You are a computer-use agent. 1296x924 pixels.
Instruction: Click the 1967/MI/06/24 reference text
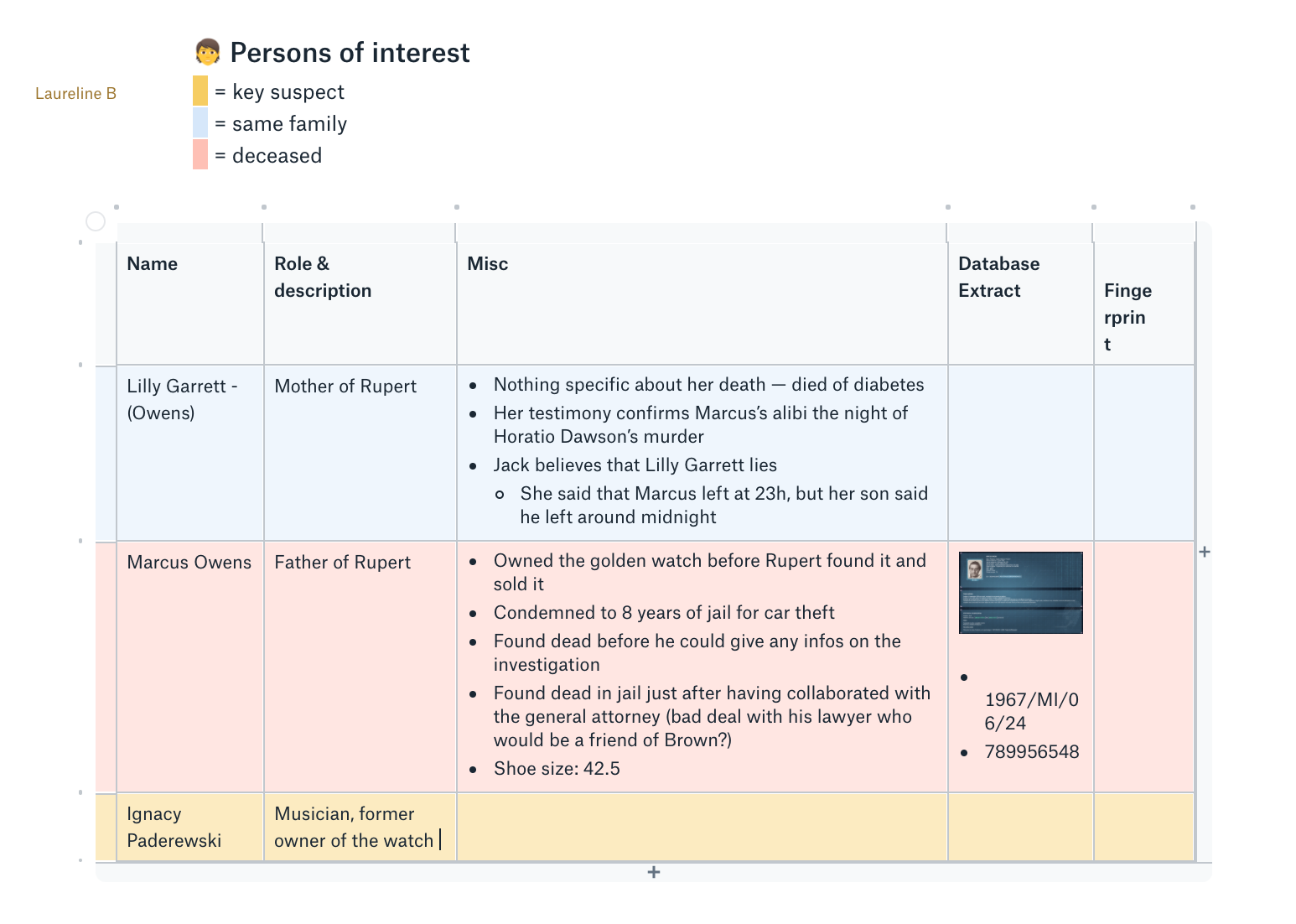click(x=1032, y=711)
